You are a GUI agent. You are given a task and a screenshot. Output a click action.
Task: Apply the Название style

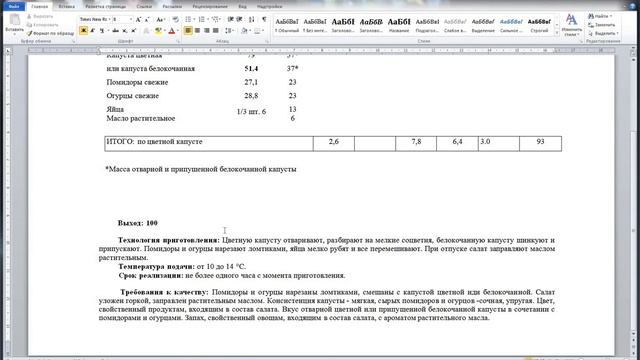tap(399, 25)
